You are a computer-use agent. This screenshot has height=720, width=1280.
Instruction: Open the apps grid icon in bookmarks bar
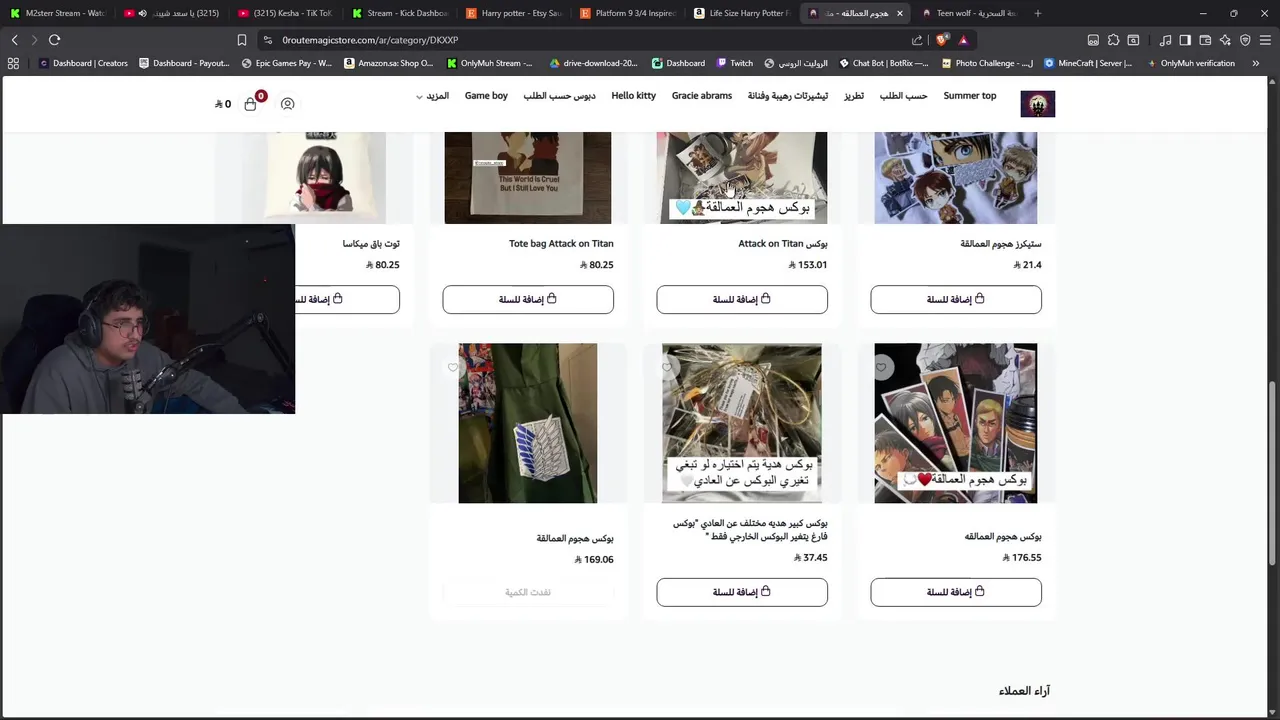point(13,63)
